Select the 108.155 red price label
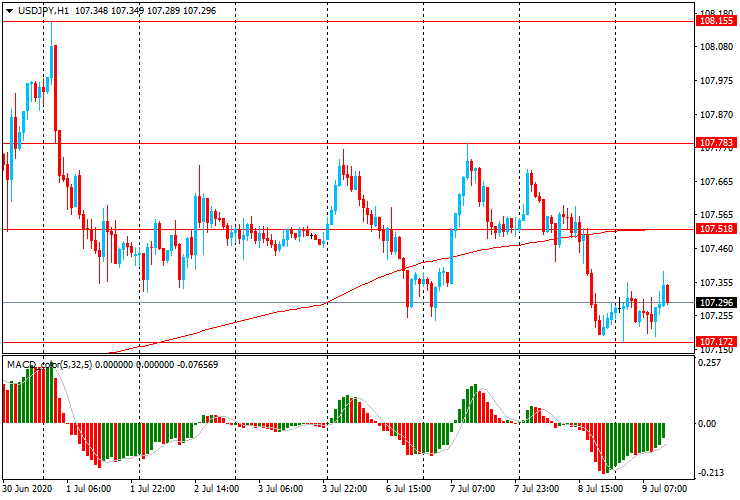This screenshot has width=740, height=500. [716, 20]
